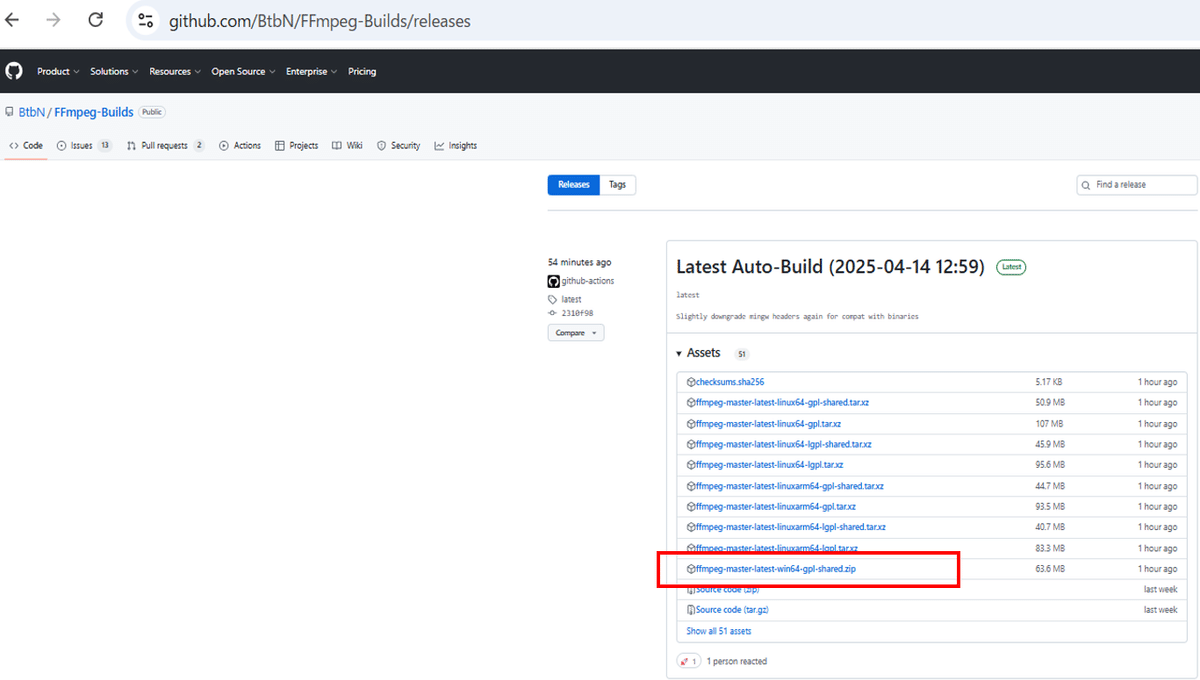Select the Releases button

574,185
